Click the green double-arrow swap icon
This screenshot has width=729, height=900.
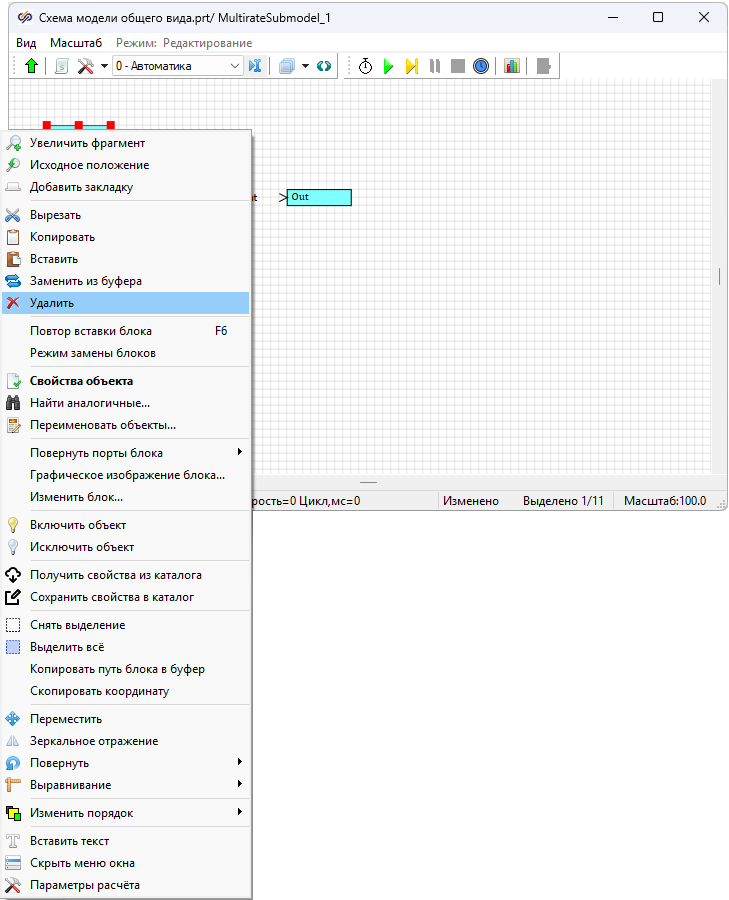(x=323, y=66)
